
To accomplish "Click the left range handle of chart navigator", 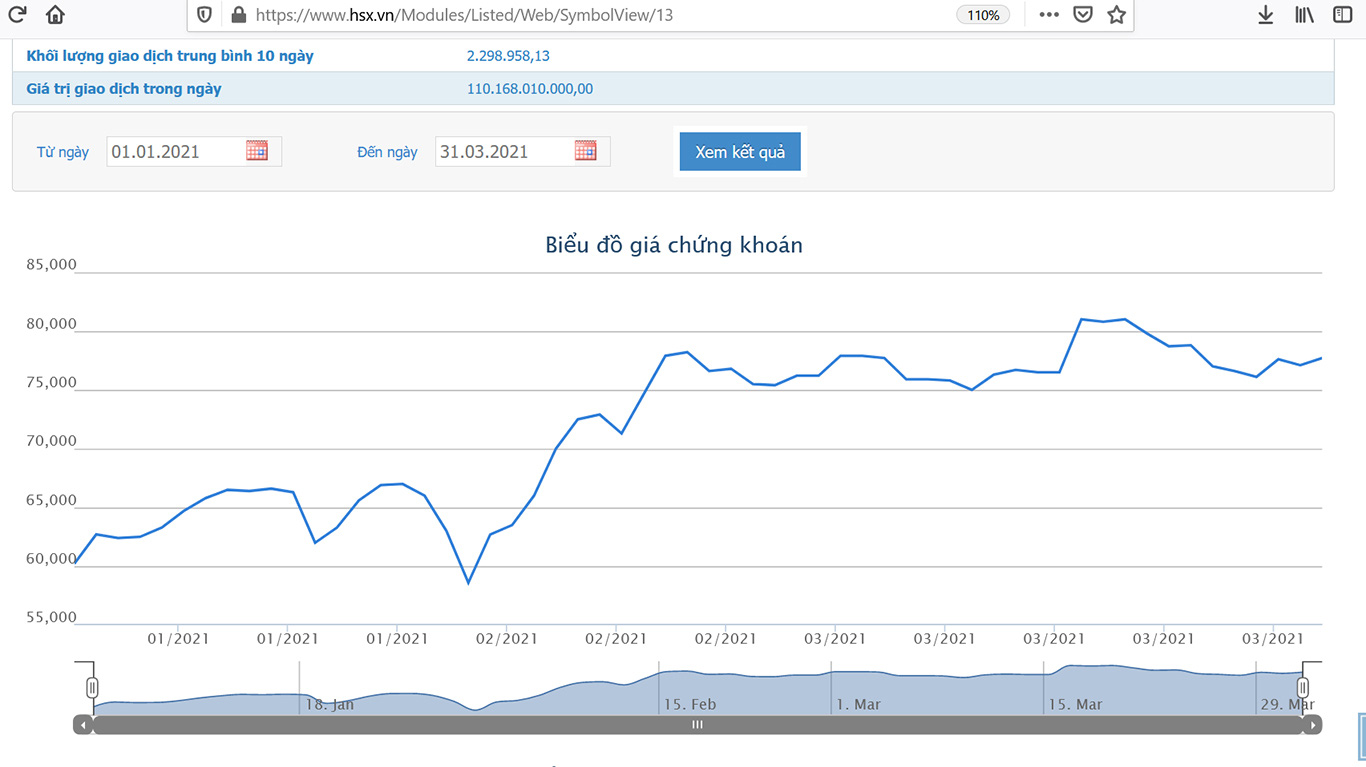I will pos(92,688).
